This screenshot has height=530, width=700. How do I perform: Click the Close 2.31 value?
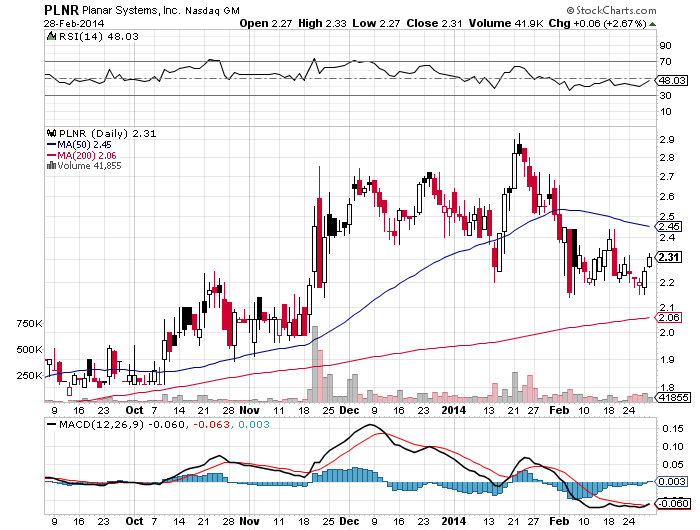(434, 23)
